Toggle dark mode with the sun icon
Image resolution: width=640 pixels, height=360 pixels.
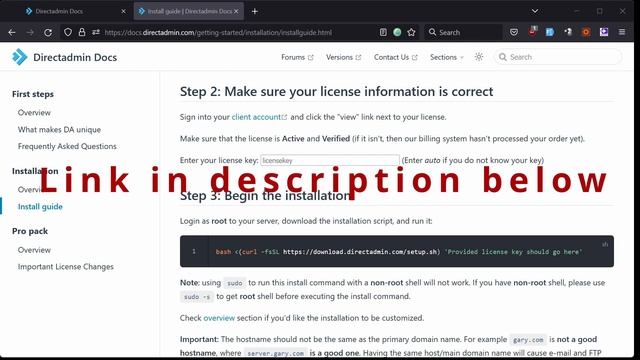pyautogui.click(x=479, y=57)
